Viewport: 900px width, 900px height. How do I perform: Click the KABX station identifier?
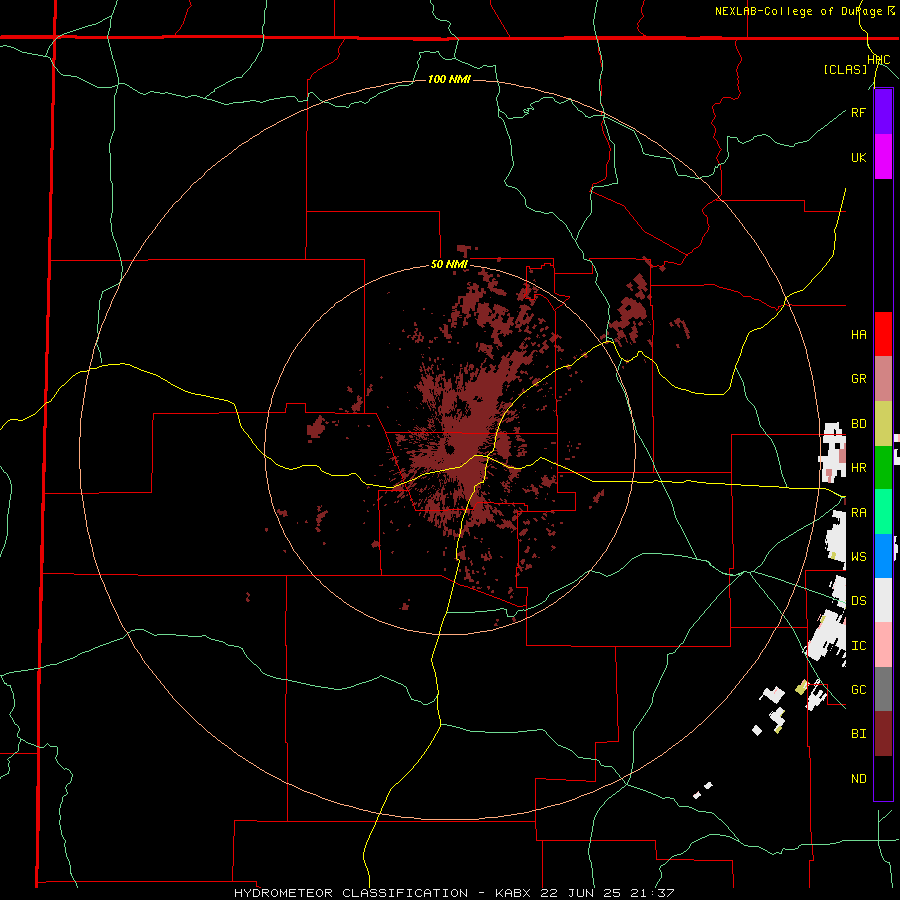point(515,893)
